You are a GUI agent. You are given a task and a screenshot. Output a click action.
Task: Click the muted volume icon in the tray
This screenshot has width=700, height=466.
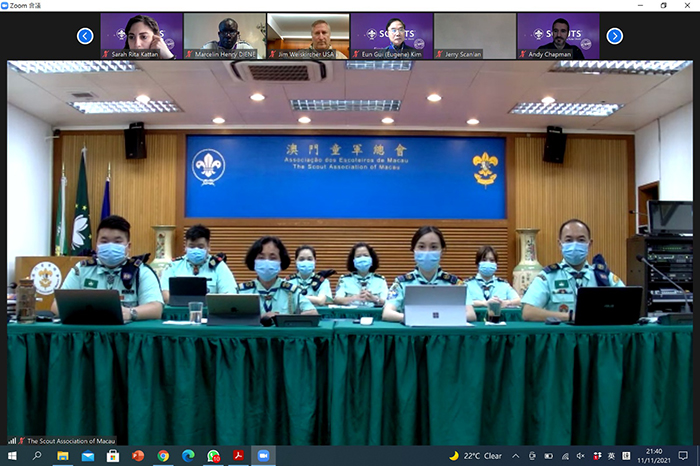pos(580,456)
